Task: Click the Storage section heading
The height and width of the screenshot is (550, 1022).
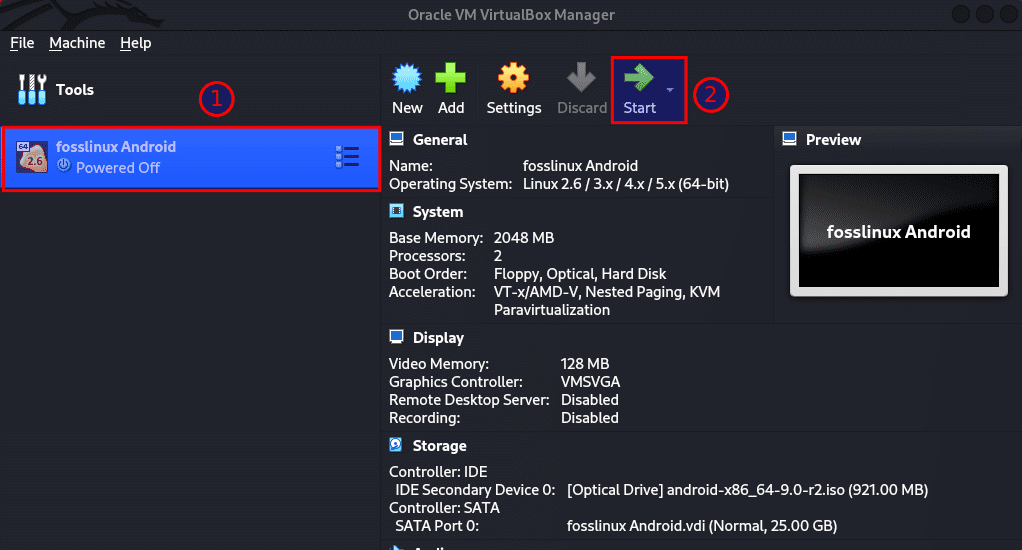Action: click(439, 446)
